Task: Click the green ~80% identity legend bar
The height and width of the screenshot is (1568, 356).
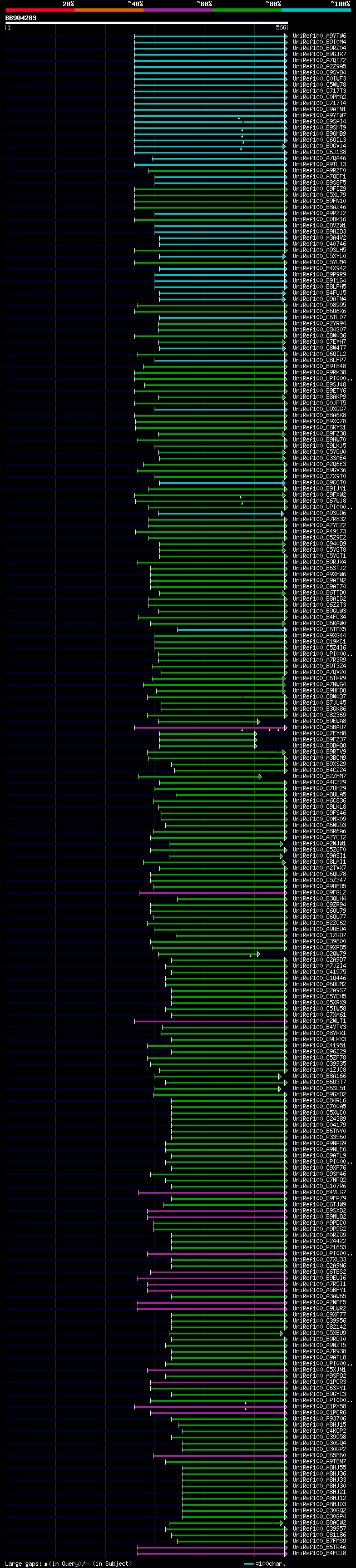Action: [247, 10]
